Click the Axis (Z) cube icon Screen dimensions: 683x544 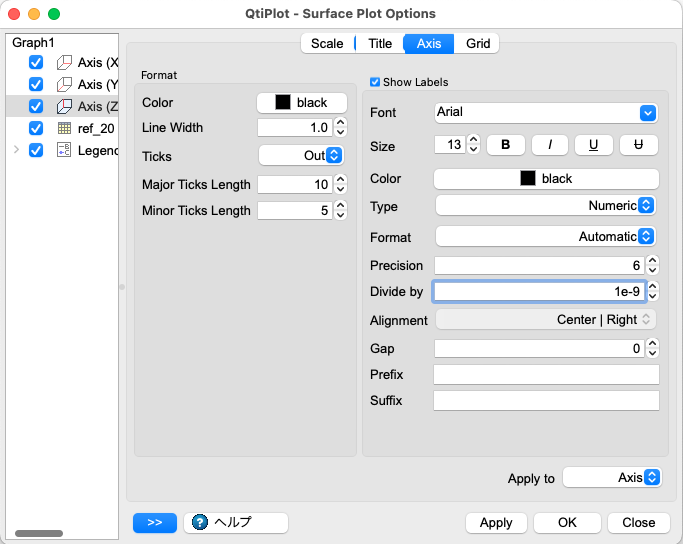point(64,106)
